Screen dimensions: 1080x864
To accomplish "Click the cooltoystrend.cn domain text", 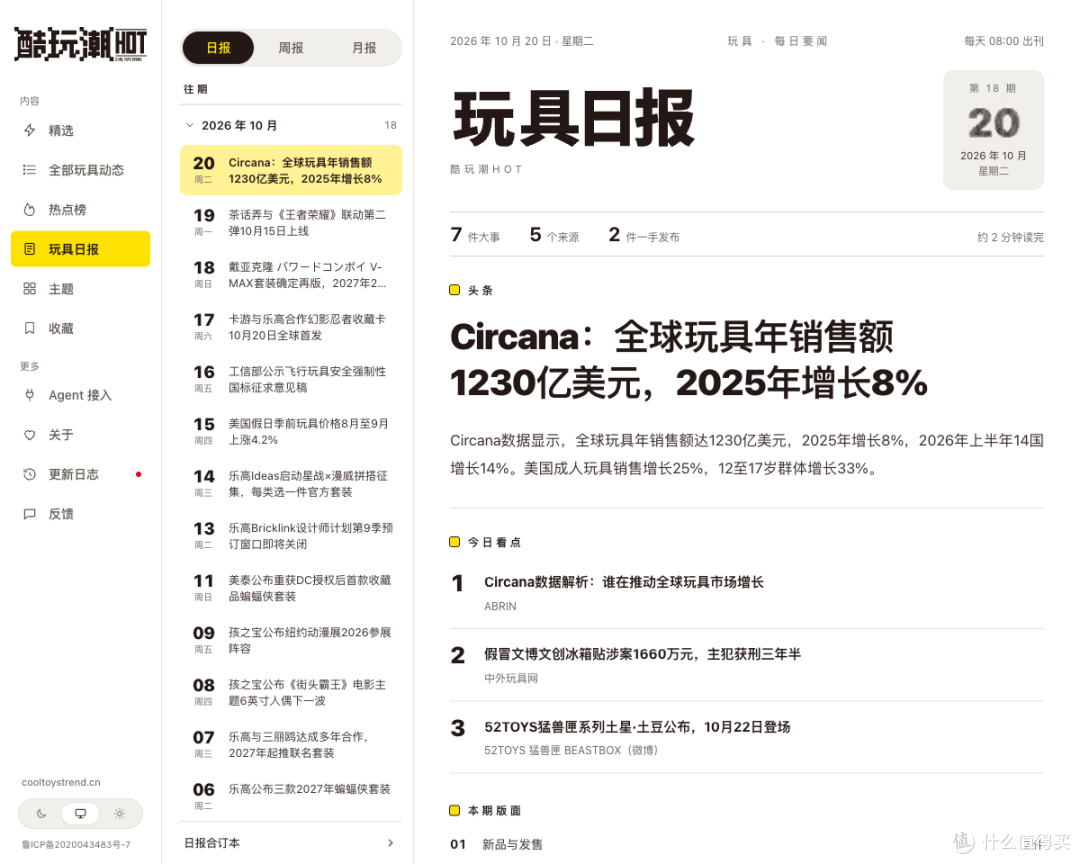I will (x=61, y=782).
